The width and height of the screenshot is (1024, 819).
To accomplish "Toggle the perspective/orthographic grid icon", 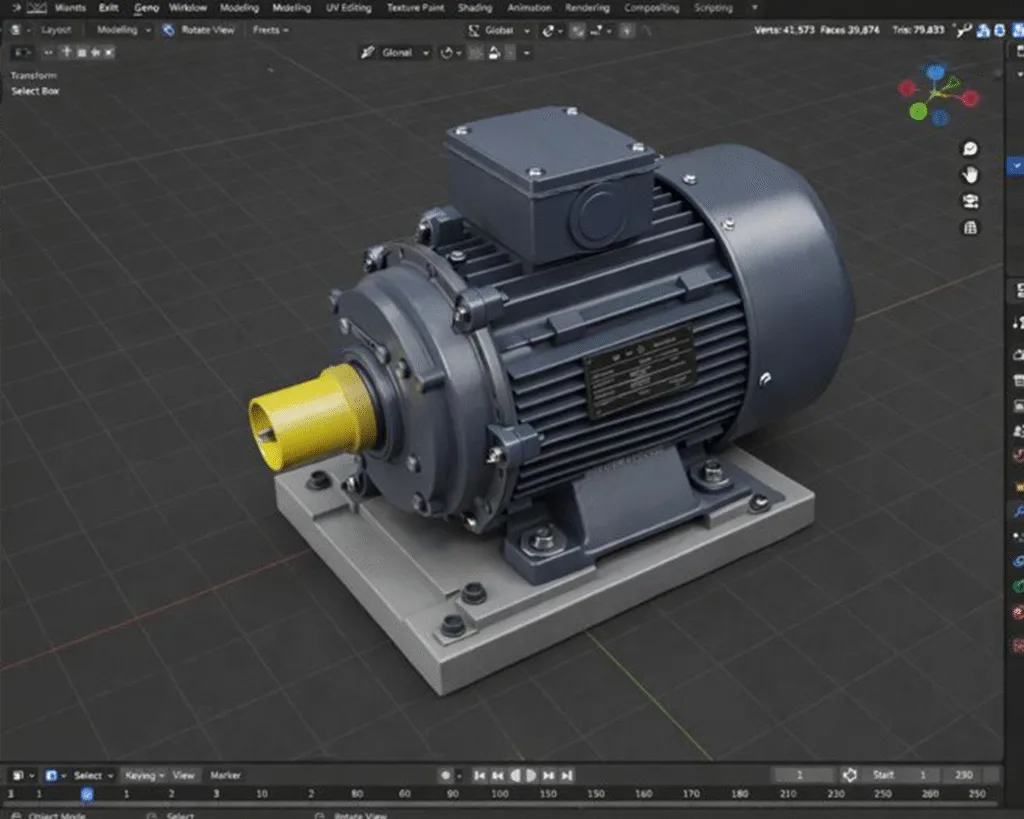I will pyautogui.click(x=970, y=227).
